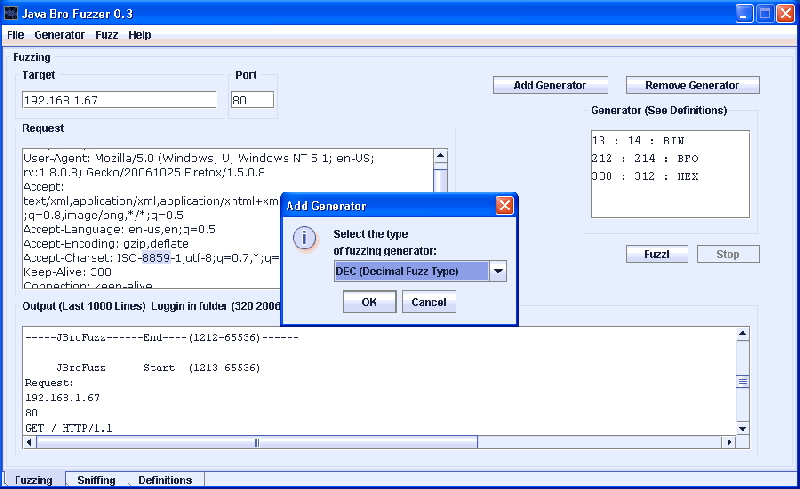Open the Fuzz menu

click(107, 35)
